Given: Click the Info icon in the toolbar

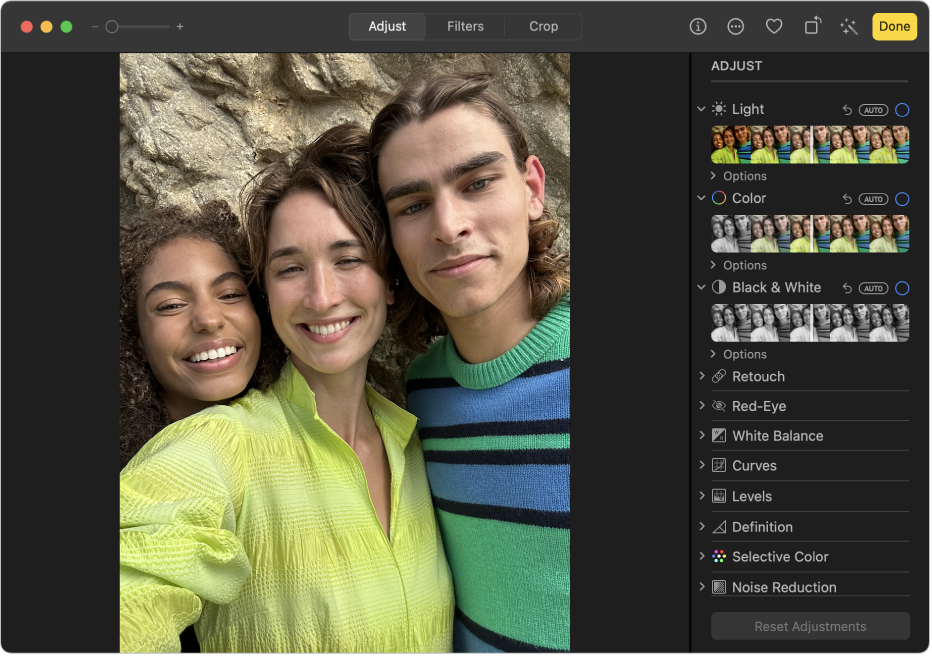Looking at the screenshot, I should (x=697, y=26).
